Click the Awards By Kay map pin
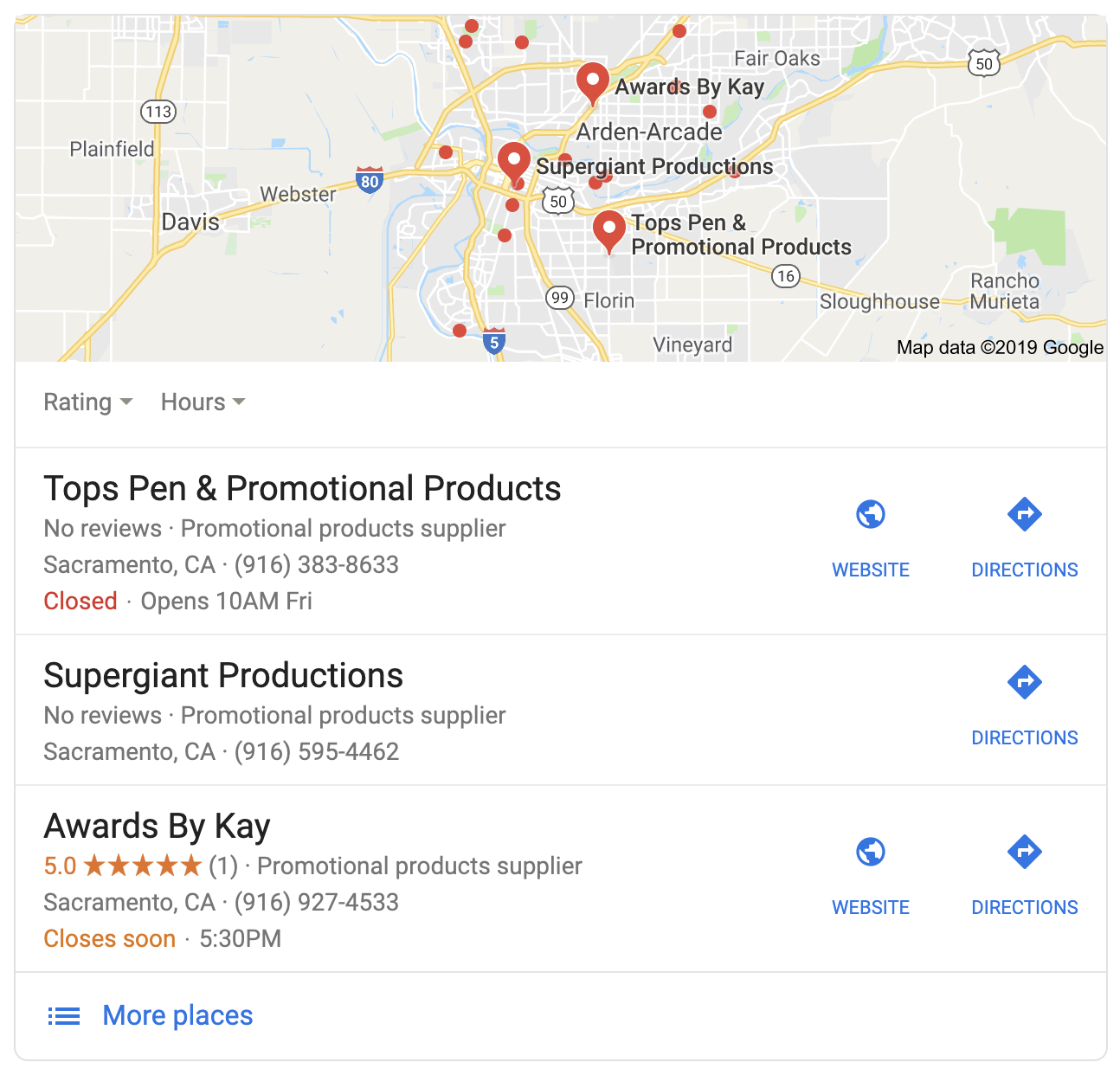1120x1075 pixels. (593, 82)
